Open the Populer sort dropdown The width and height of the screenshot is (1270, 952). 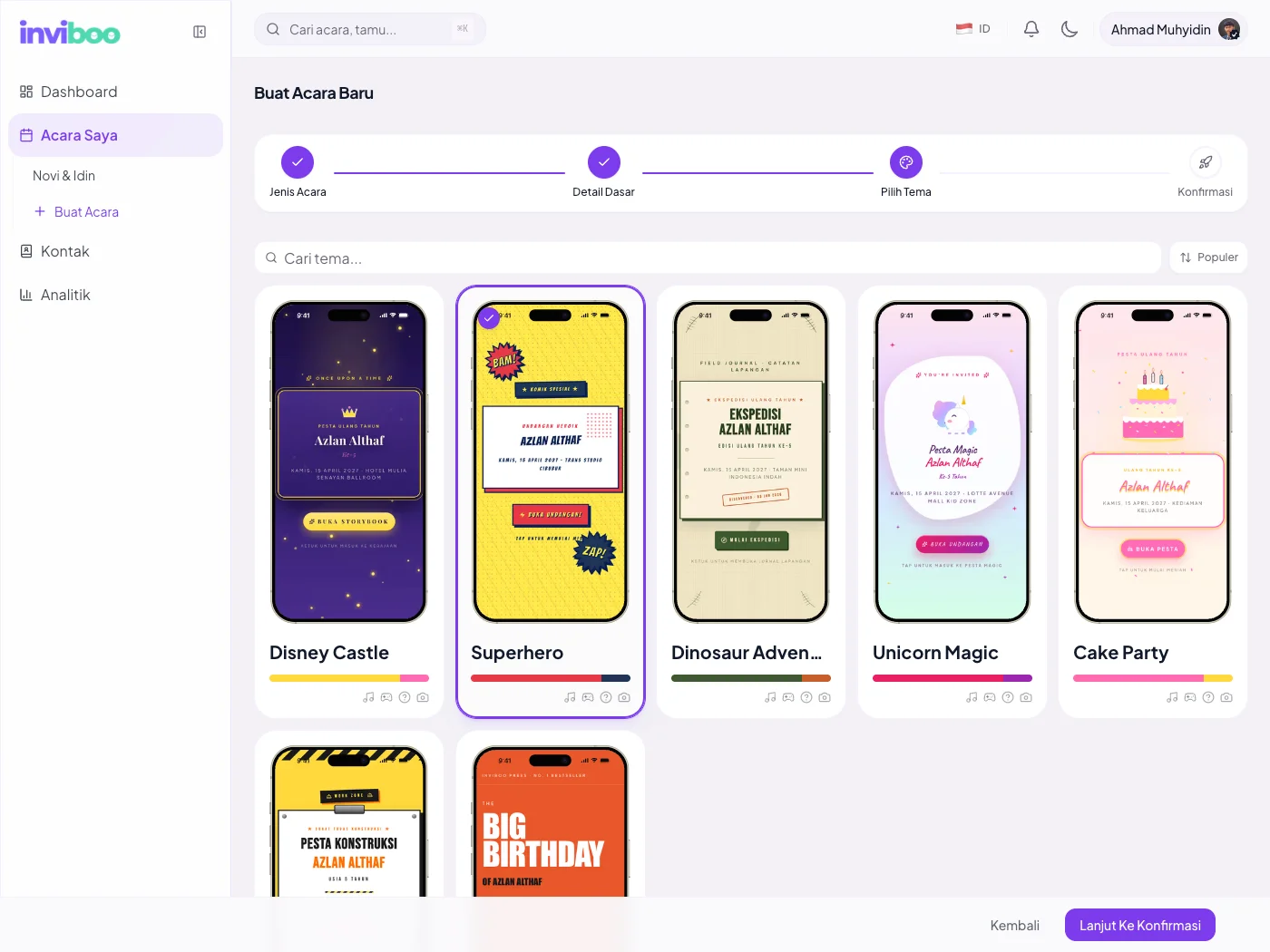coord(1208,257)
